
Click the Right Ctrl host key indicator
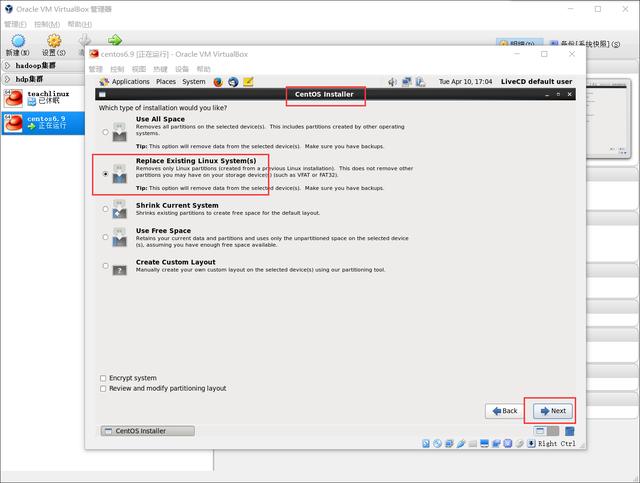557,444
